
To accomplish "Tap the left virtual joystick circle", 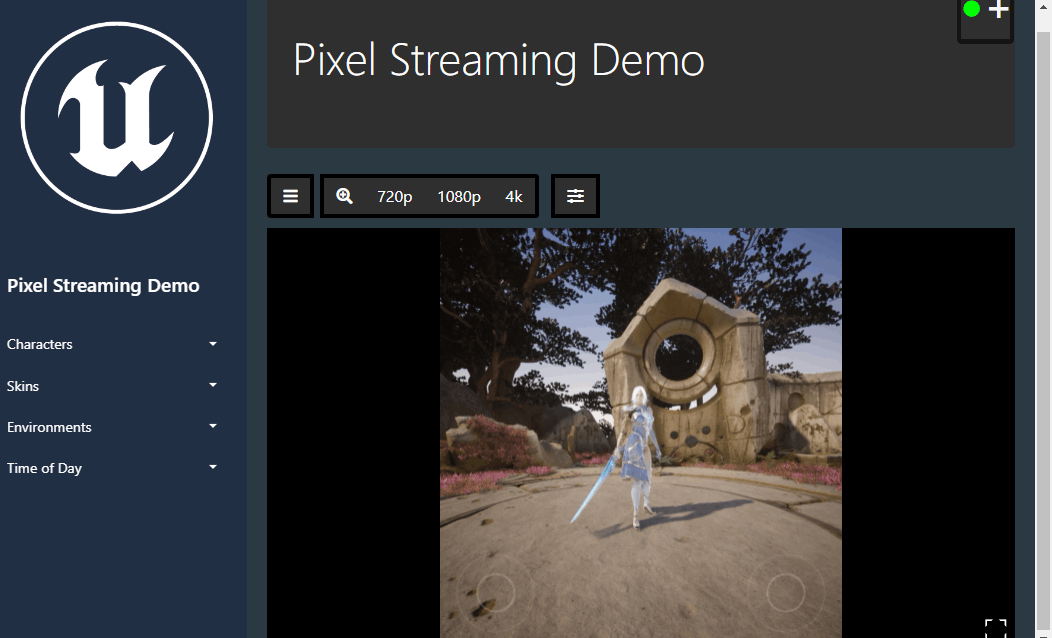I will click(496, 593).
